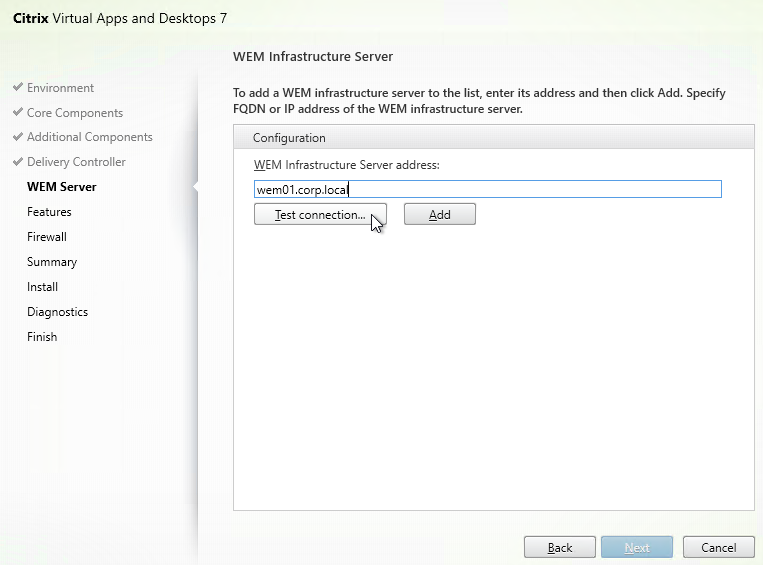
Task: Select the Delivery Controller step
Action: (x=76, y=162)
